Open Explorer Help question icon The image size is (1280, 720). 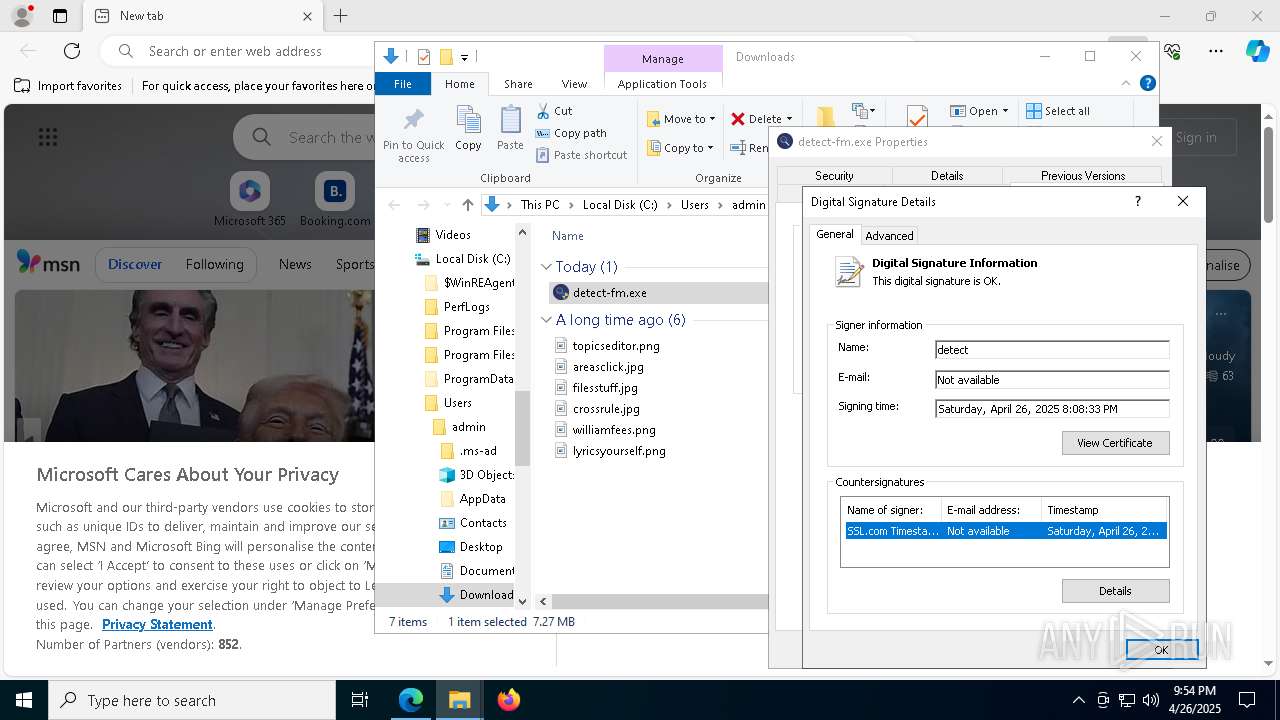click(x=1148, y=84)
